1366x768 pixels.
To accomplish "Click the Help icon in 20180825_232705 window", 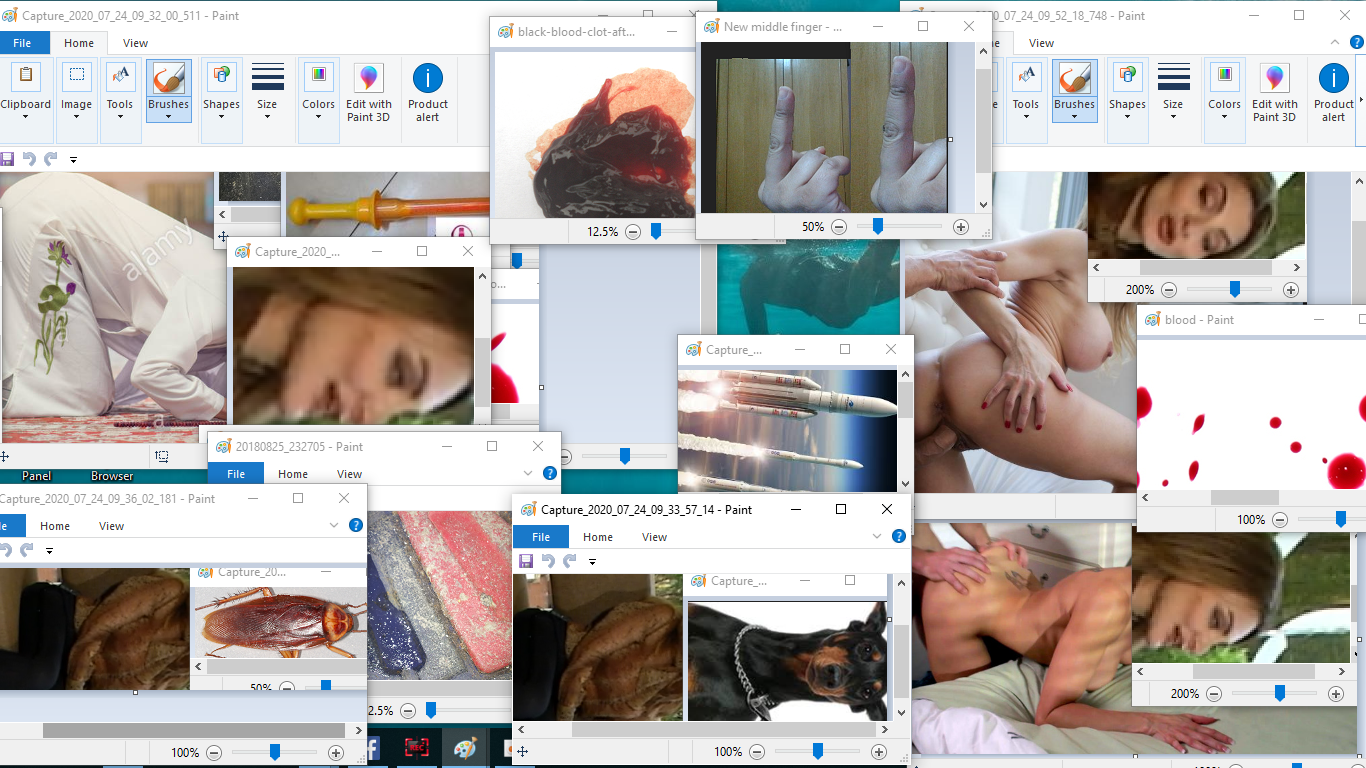I will tap(549, 474).
